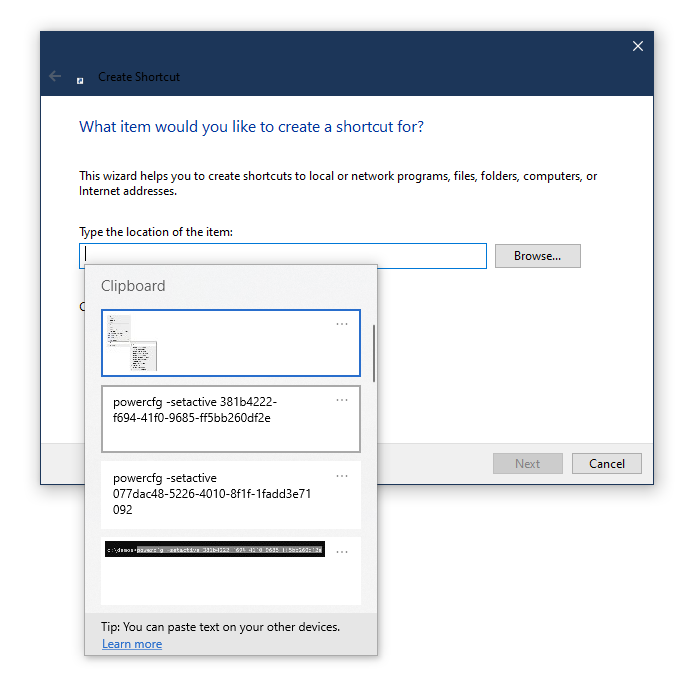
Task: Open the ellipsis menu for the powercfg 381b4222 entry
Action: (x=342, y=400)
